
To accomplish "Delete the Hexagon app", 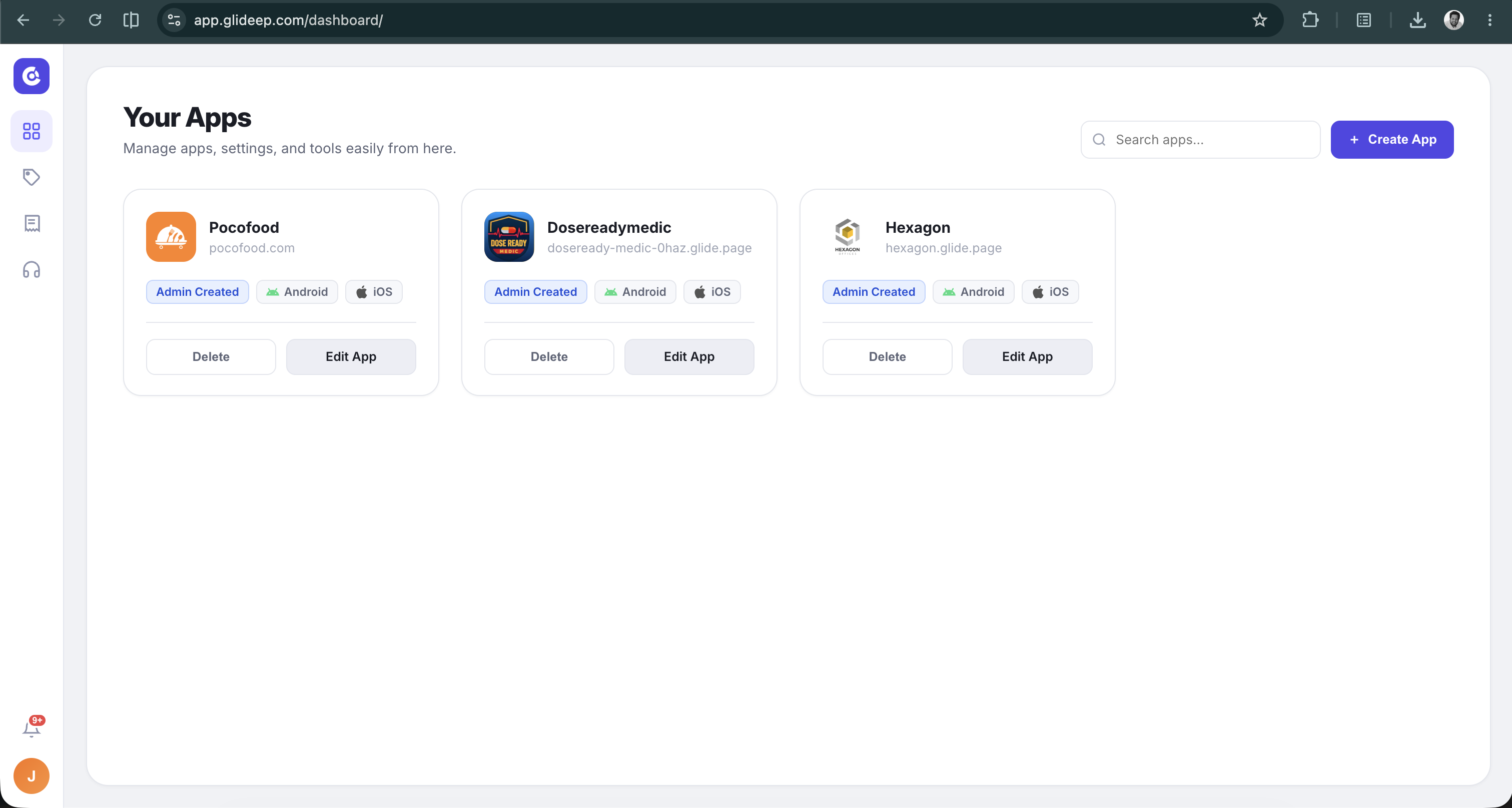I will click(887, 357).
